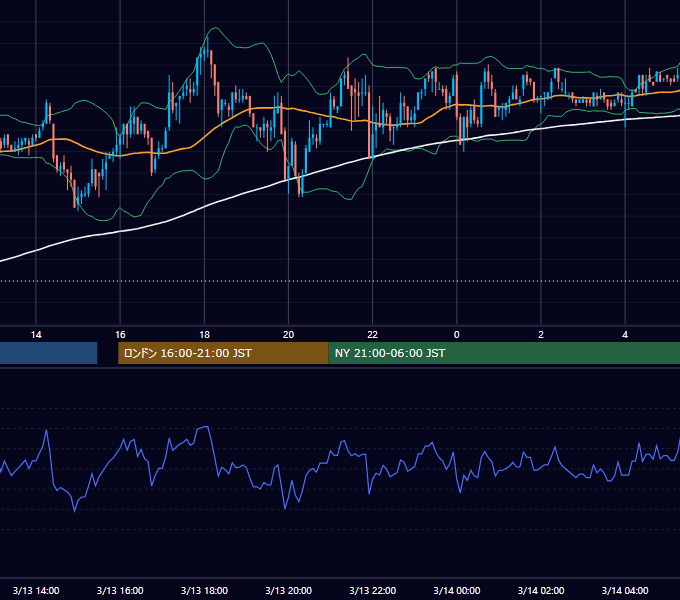Click hour label 22 on price chart axis

pos(373,335)
